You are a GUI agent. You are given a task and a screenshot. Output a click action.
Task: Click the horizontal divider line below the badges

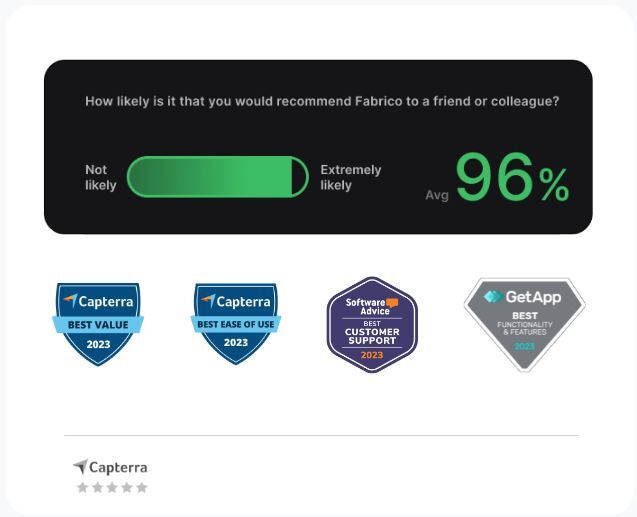coord(320,435)
